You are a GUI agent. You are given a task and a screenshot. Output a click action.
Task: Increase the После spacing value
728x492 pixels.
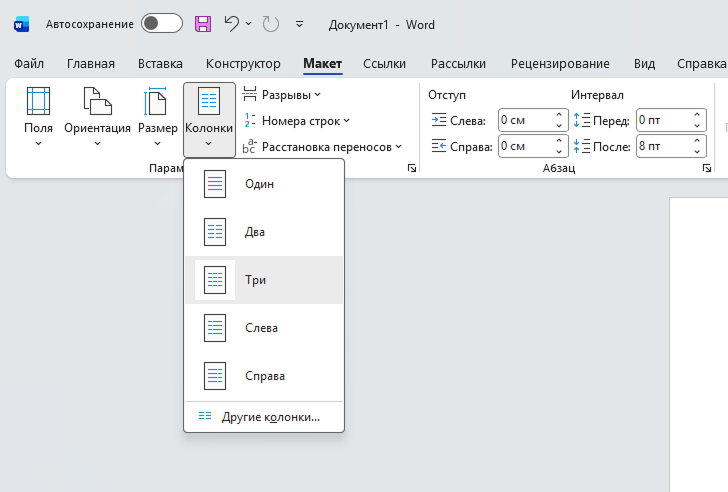click(697, 141)
